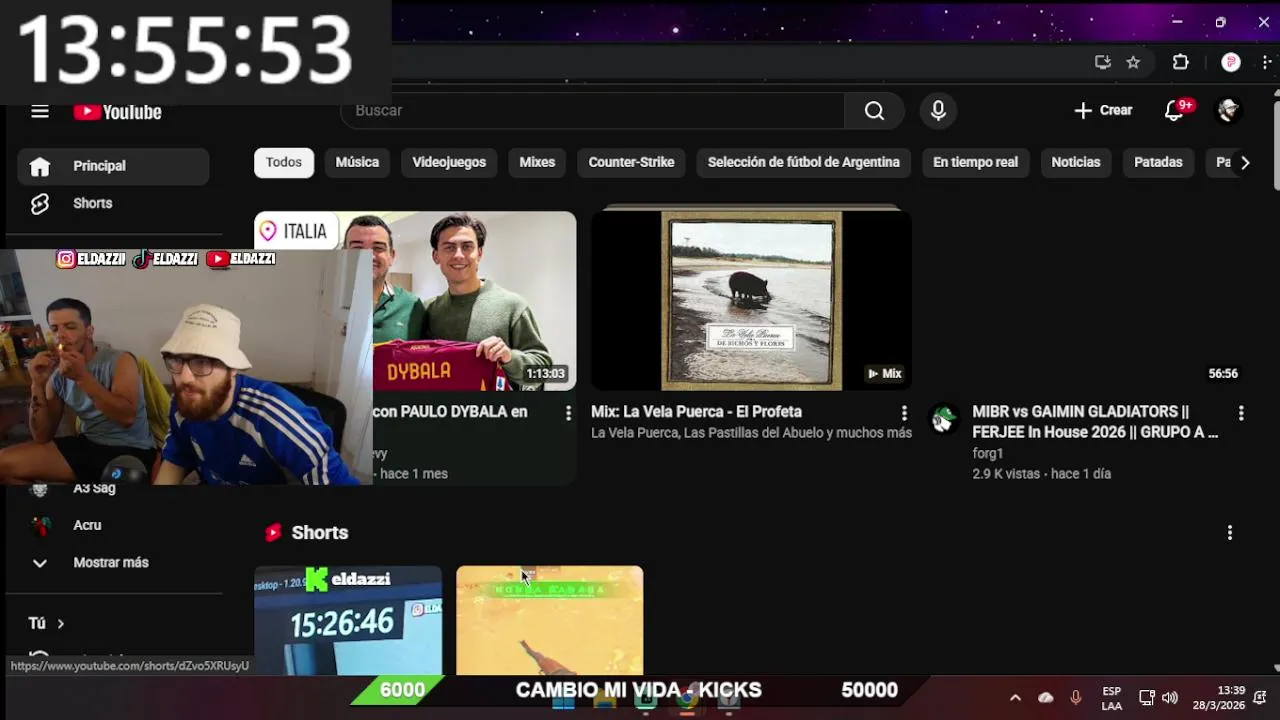1280x720 pixels.
Task: Click the YouTube logo
Action: tap(117, 112)
